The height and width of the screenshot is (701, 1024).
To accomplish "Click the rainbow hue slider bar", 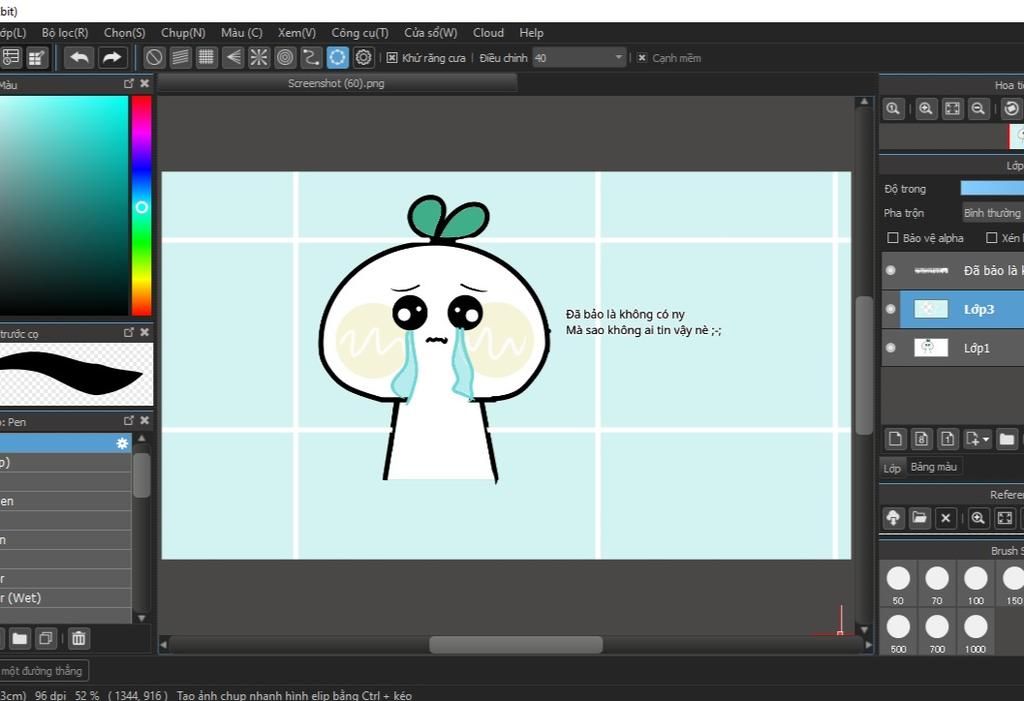I will click(141, 205).
